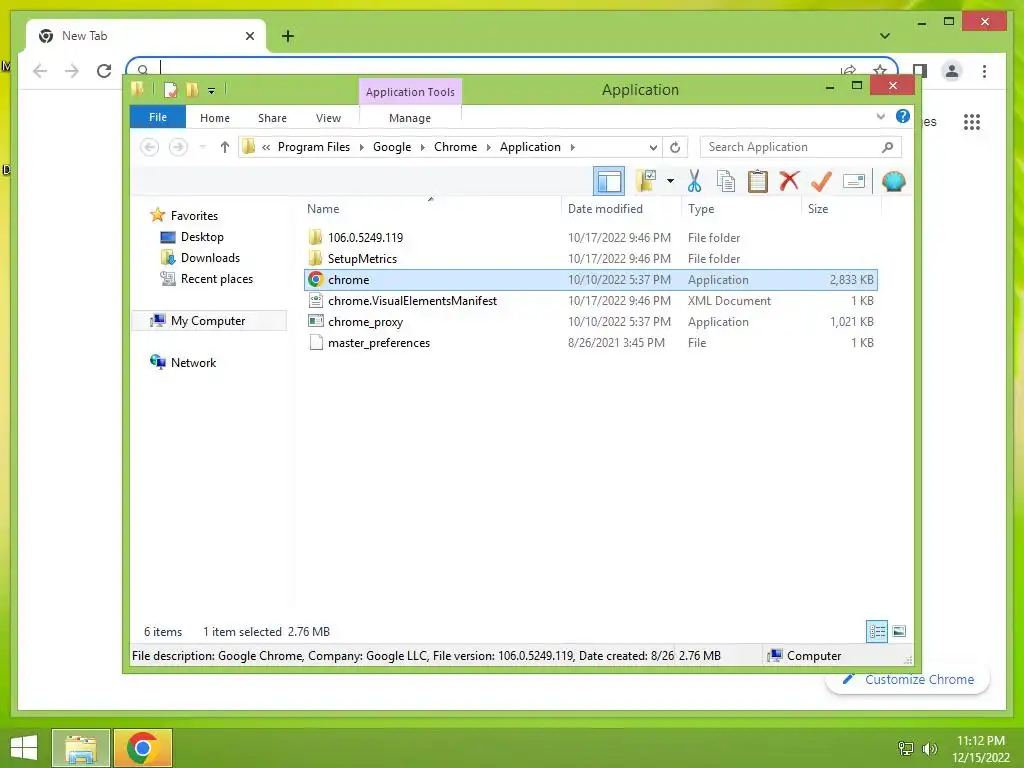Screen dimensions: 1024x768
Task: Click the File Explorer taskbar icon
Action: 80,748
